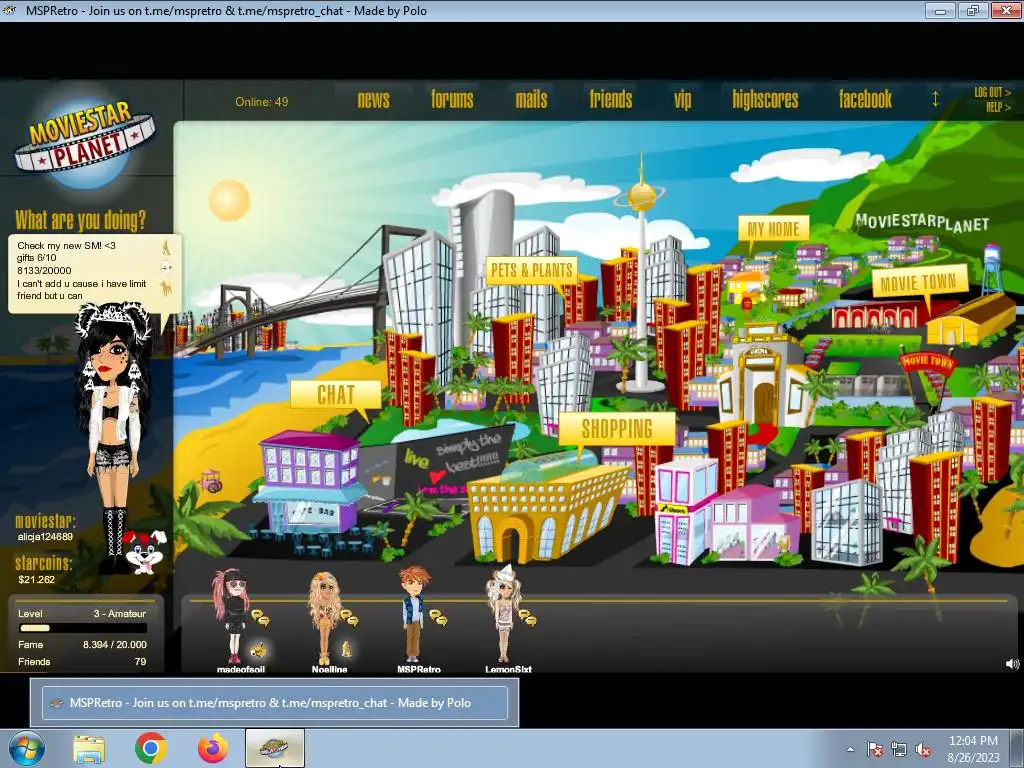
Task: Open the vip menu
Action: tap(682, 100)
